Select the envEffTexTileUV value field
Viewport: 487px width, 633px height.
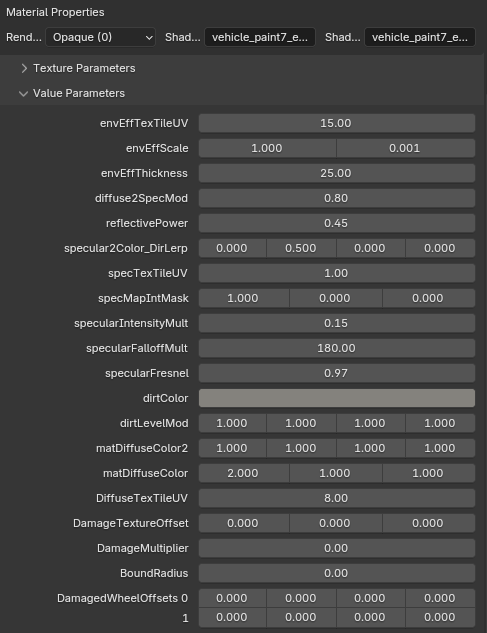pyautogui.click(x=337, y=123)
